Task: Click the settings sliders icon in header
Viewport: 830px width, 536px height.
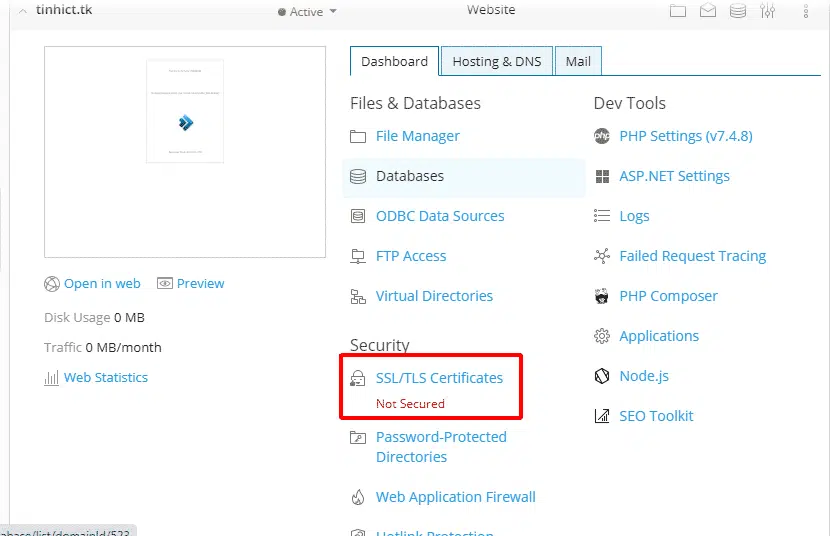Action: pos(768,11)
